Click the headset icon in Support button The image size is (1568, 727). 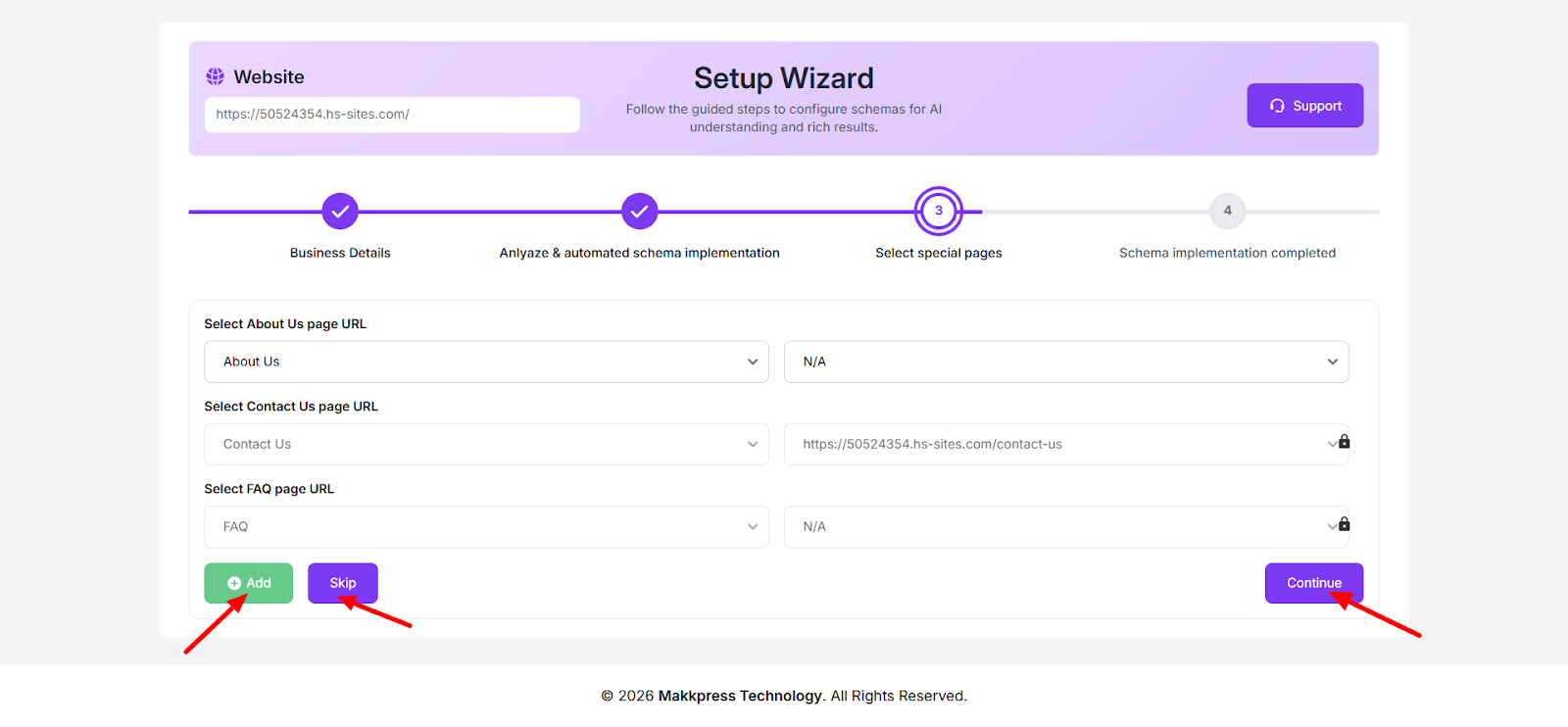click(1277, 106)
